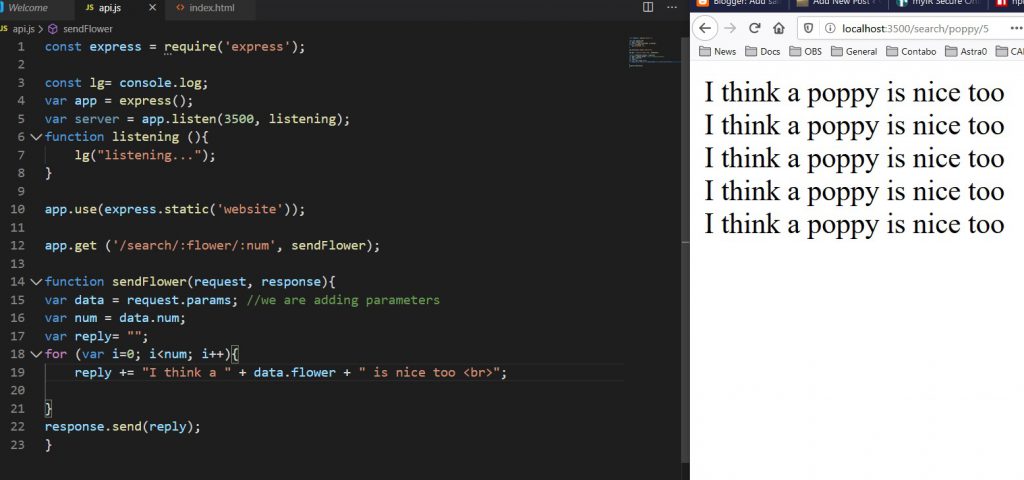
Task: Show site information for localhost
Action: tap(828, 28)
